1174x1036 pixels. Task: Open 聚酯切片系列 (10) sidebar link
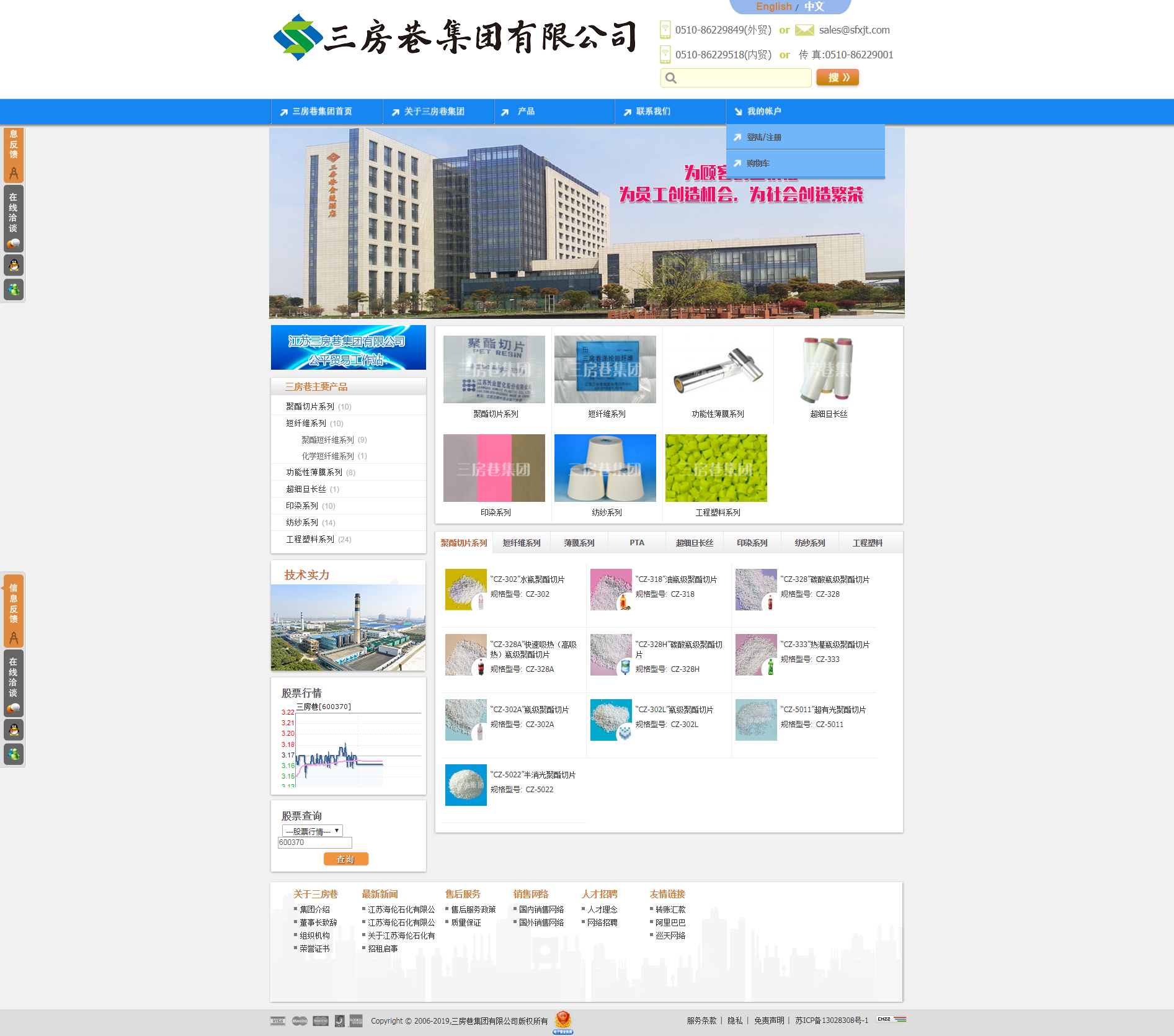pos(319,406)
